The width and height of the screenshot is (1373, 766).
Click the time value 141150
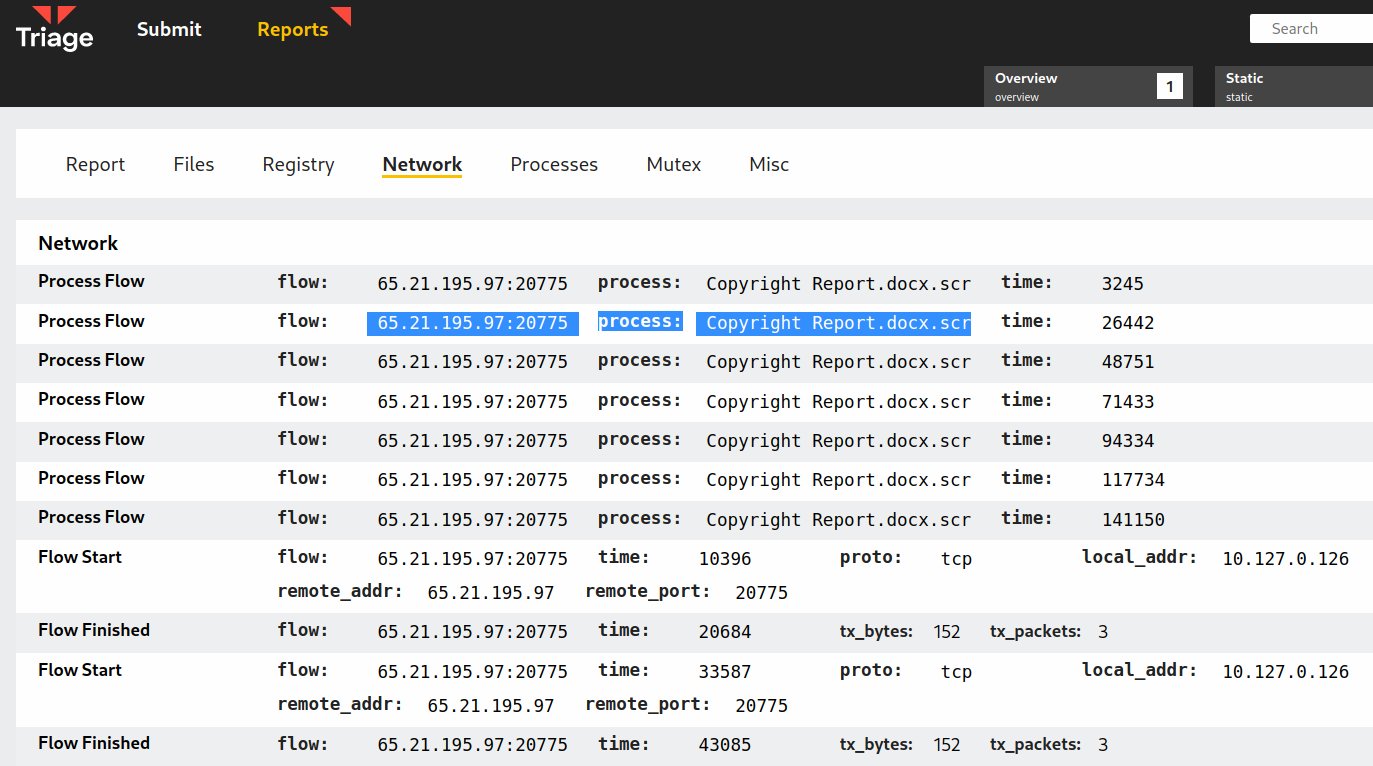tap(1132, 520)
